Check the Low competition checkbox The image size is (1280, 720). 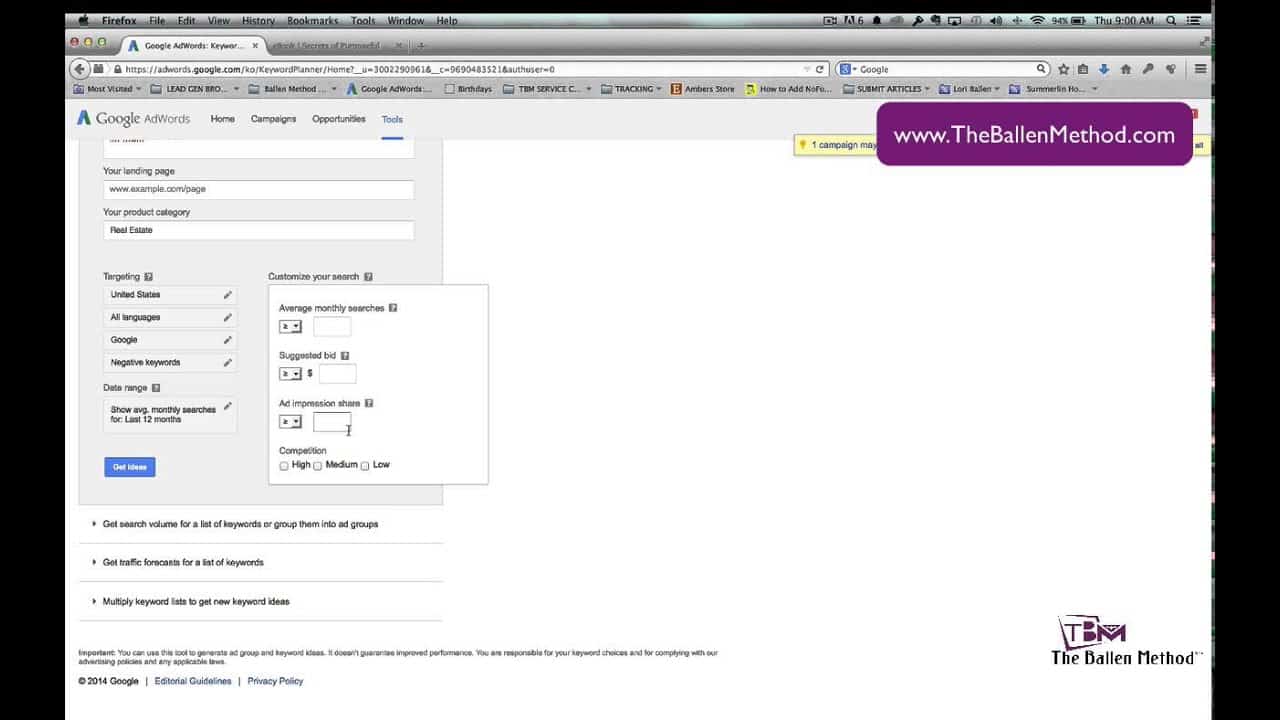click(365, 466)
